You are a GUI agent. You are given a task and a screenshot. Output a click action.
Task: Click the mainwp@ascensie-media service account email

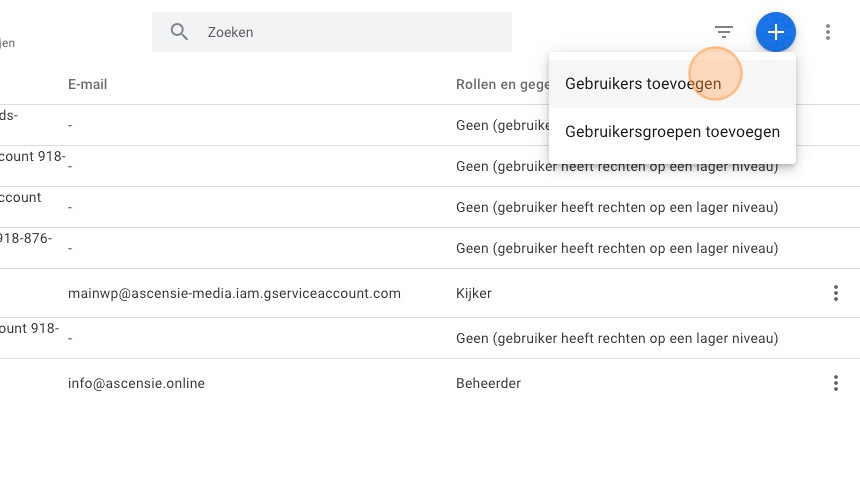[x=234, y=293]
